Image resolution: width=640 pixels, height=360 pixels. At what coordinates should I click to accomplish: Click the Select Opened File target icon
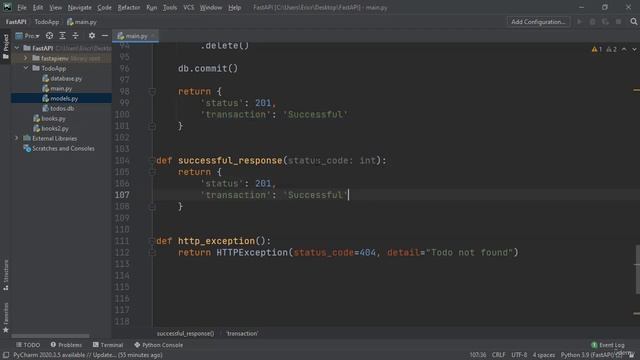point(49,36)
